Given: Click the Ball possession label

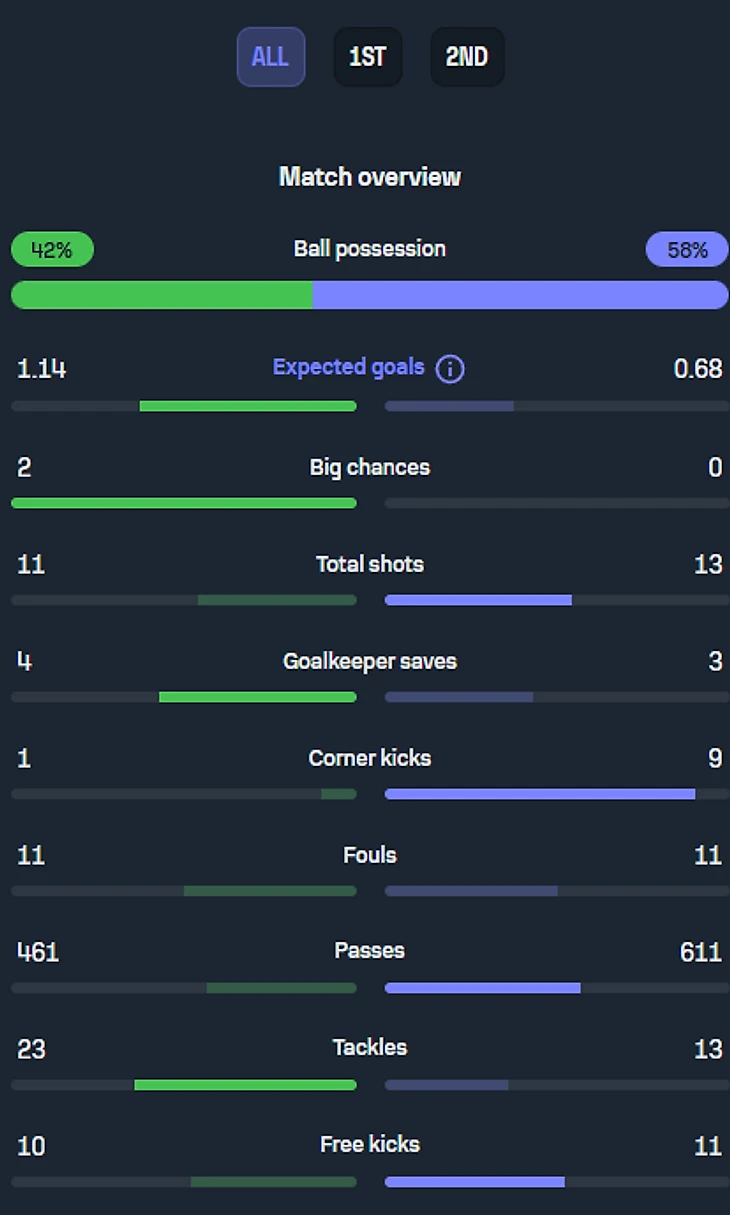Looking at the screenshot, I should [370, 249].
